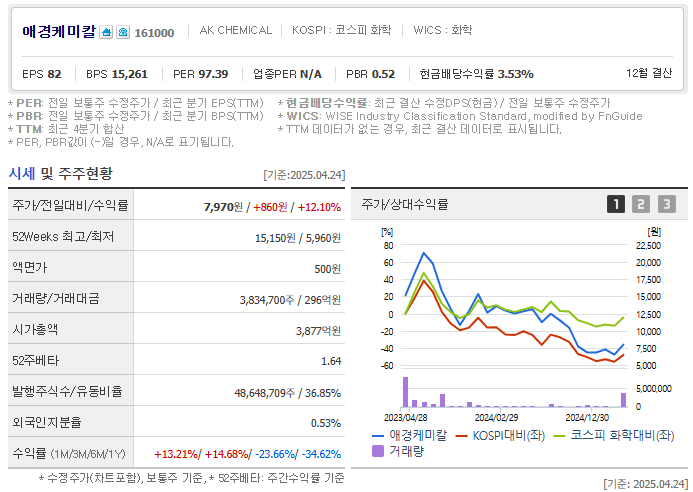Select the stock code 161000

[x=154, y=33]
